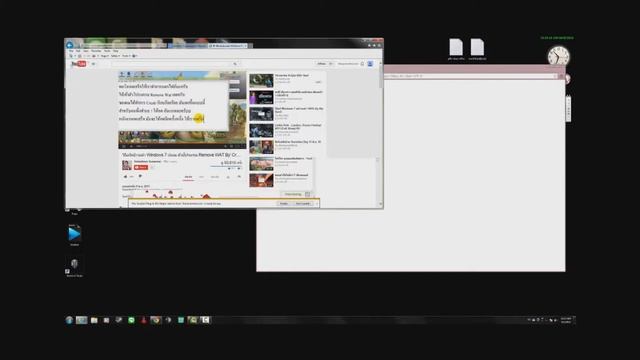The width and height of the screenshot is (640, 360).
Task: Select the underlined About tab below the video
Action: click(x=188, y=177)
